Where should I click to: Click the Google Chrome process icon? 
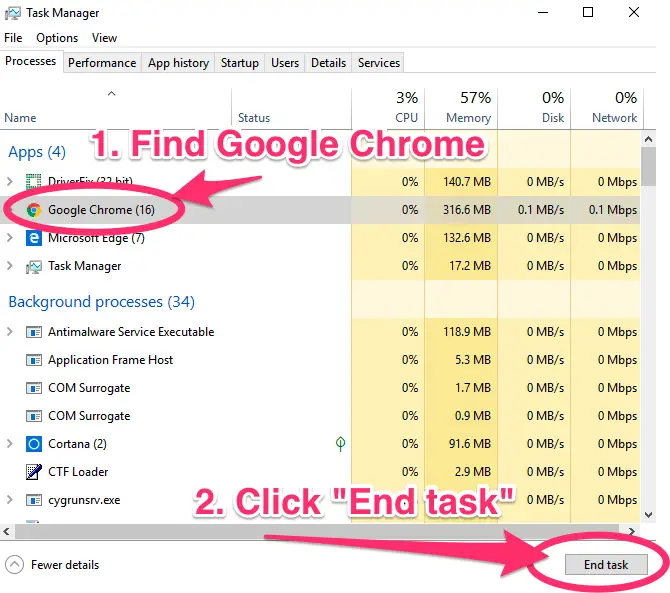[x=33, y=210]
